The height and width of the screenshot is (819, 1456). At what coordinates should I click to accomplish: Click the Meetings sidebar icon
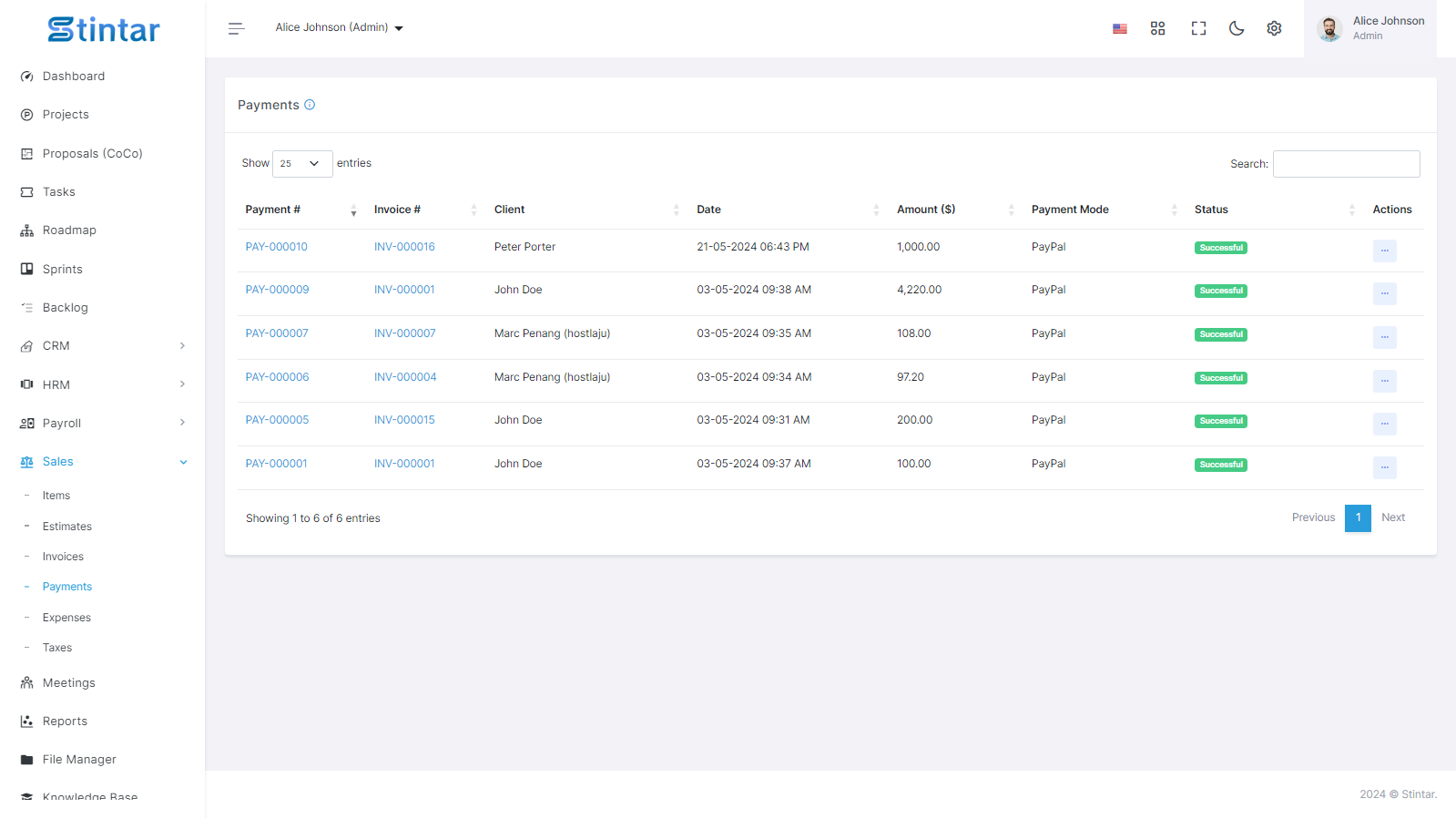[x=26, y=683]
